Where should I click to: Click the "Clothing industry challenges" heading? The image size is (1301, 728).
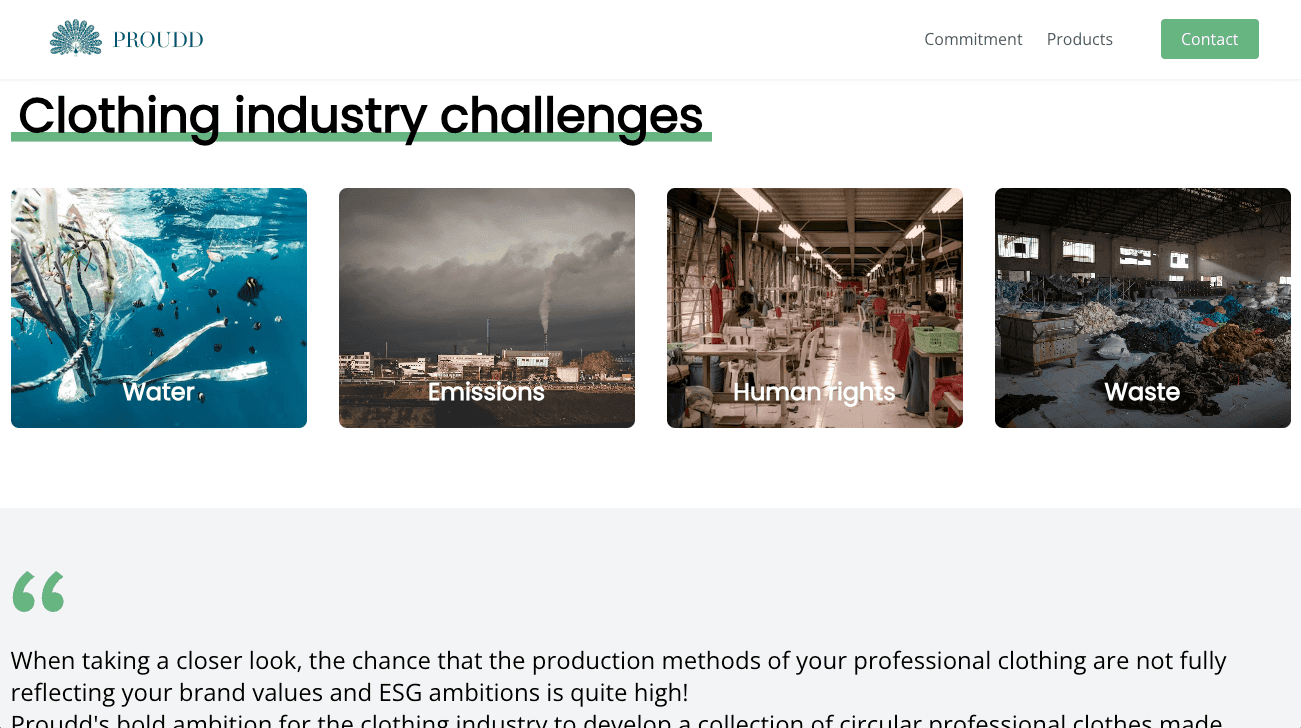[361, 116]
